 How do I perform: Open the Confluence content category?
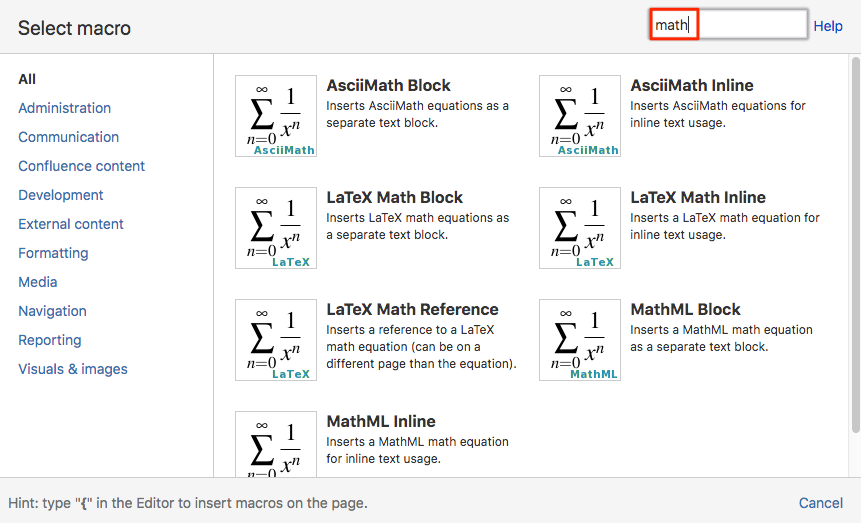click(81, 166)
